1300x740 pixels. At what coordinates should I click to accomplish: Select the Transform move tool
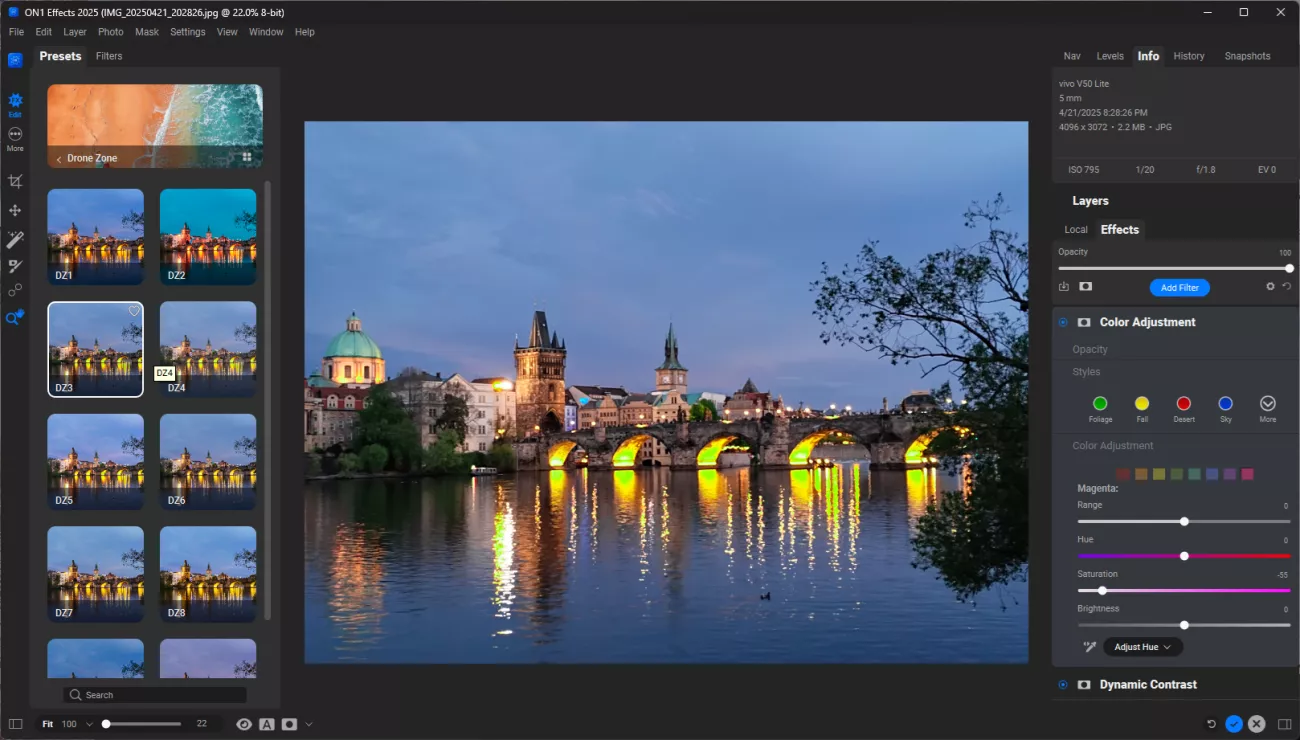click(x=15, y=210)
